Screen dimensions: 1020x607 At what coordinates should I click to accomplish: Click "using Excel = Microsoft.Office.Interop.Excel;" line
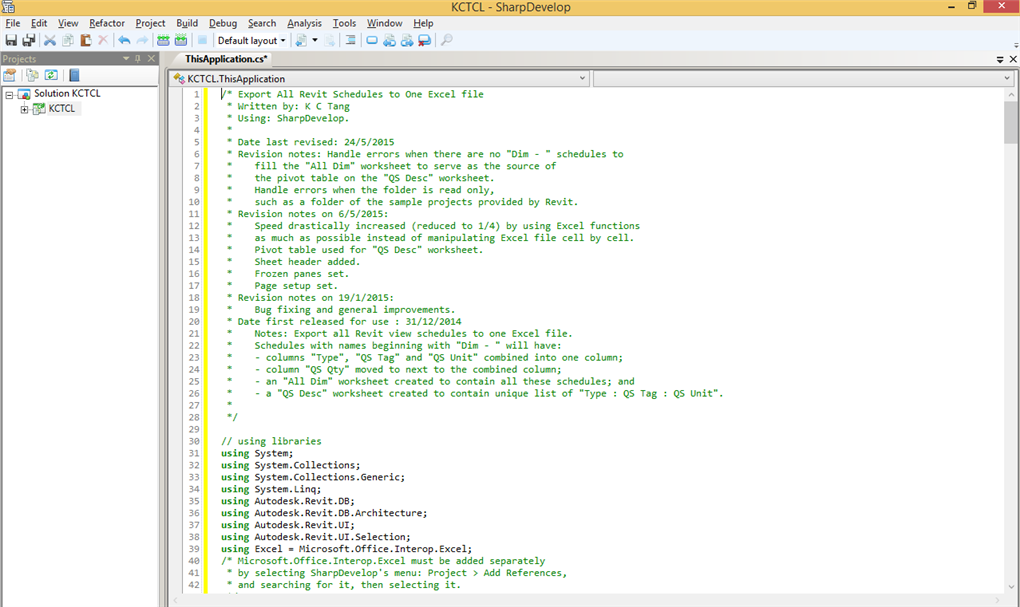coord(346,549)
